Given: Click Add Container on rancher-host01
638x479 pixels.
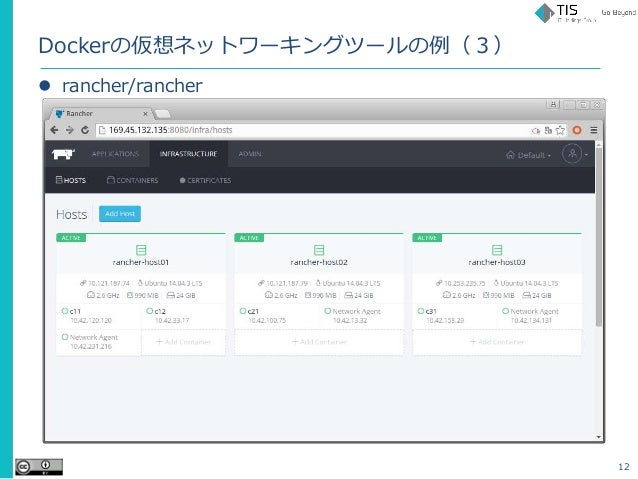Looking at the screenshot, I should (184, 342).
